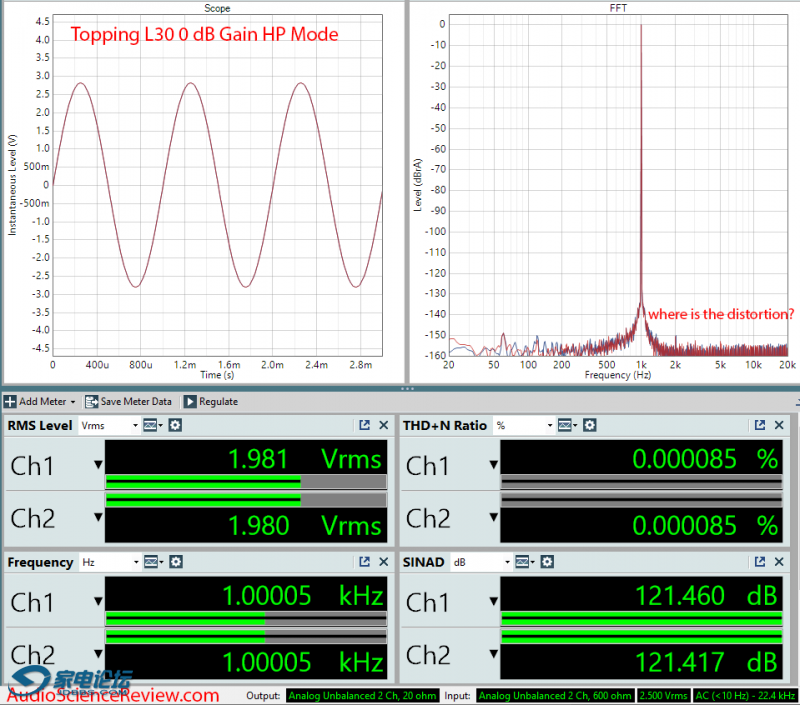Click the bar-graph display icon in RMS Level panel
The height and width of the screenshot is (705, 800).
coord(152,425)
